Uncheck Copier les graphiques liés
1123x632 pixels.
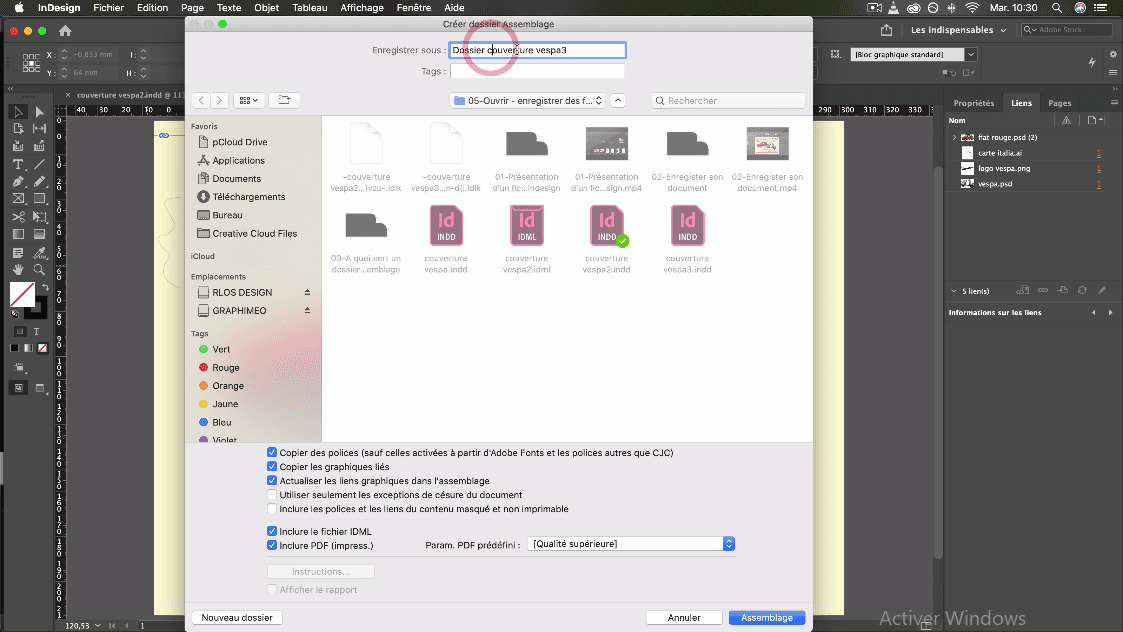coord(272,467)
